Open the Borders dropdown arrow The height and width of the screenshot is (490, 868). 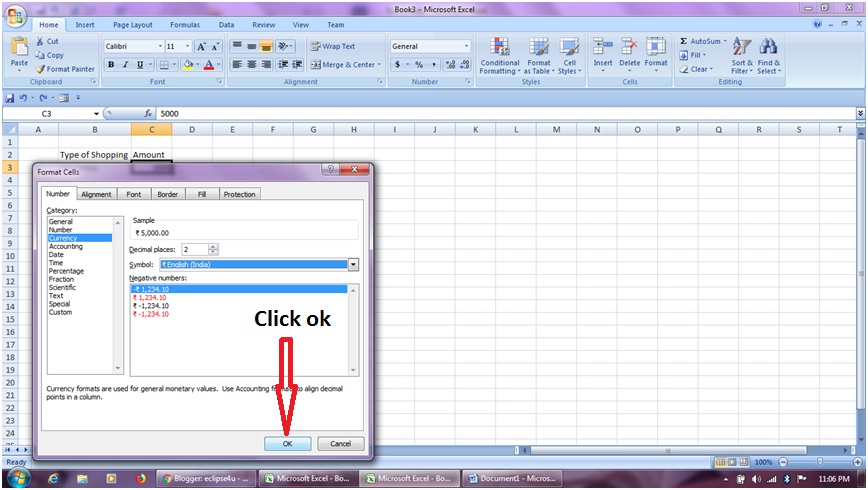pos(174,65)
